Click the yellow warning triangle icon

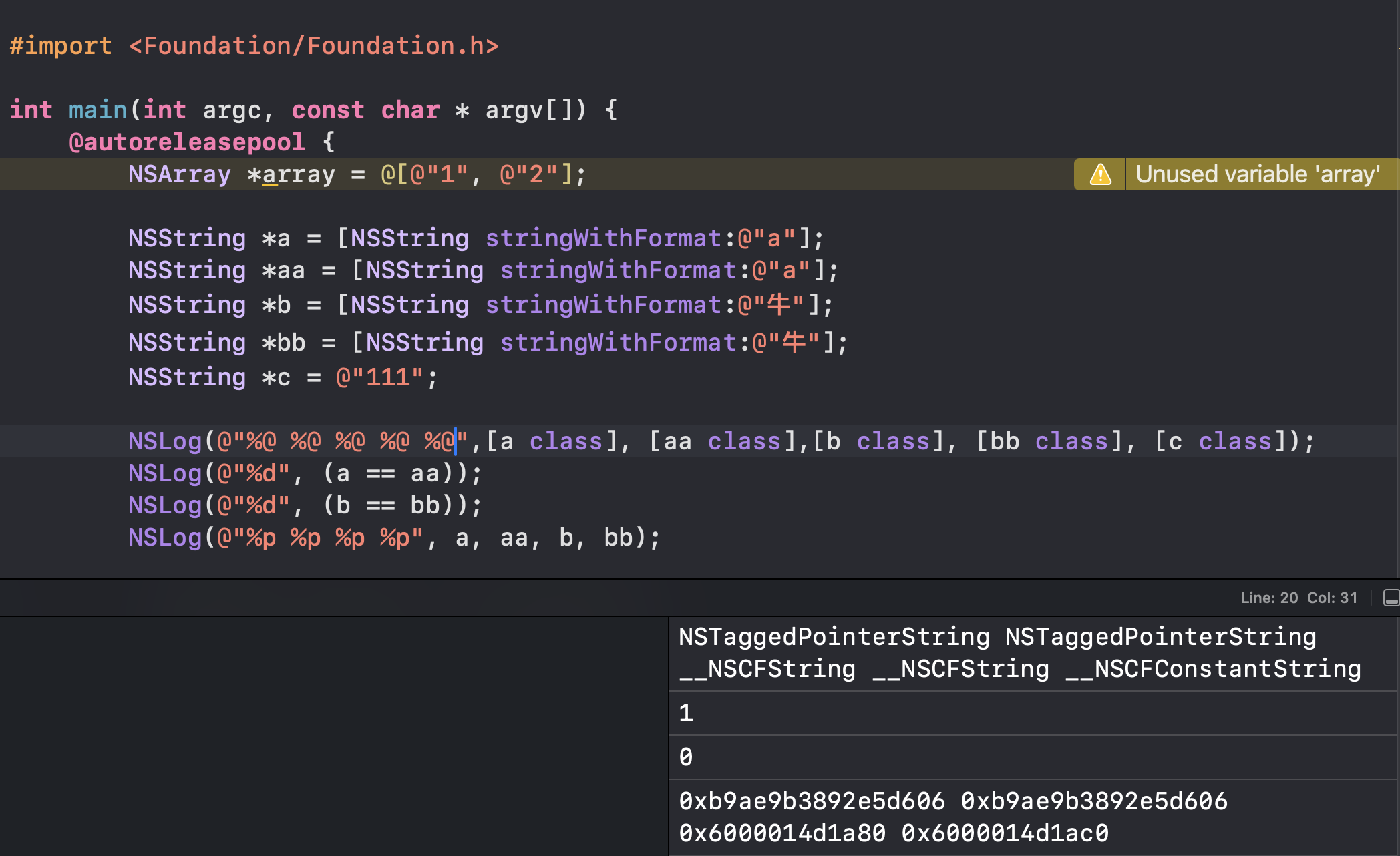1100,175
